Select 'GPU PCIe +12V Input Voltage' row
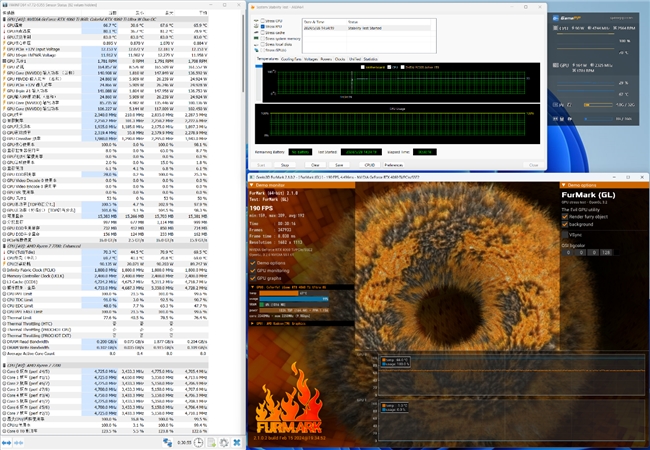 tap(105, 49)
